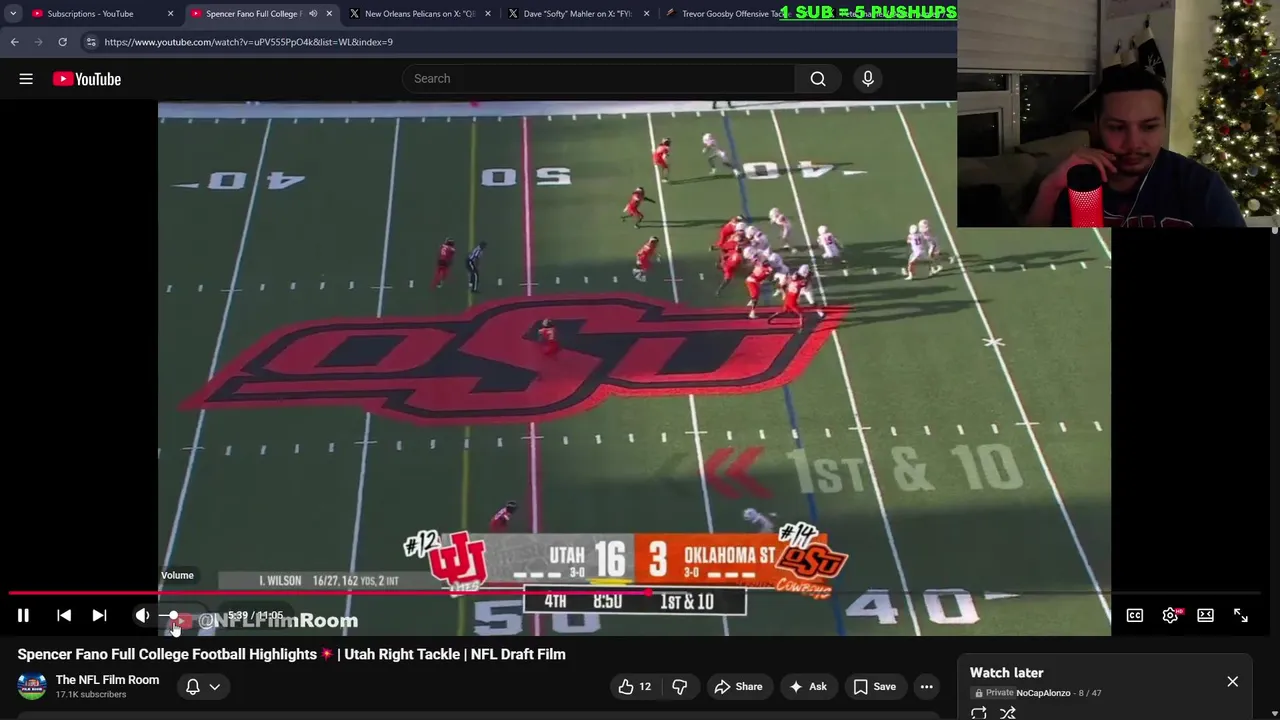Image resolution: width=1280 pixels, height=720 pixels.
Task: Start voice search microphone
Action: [x=868, y=79]
